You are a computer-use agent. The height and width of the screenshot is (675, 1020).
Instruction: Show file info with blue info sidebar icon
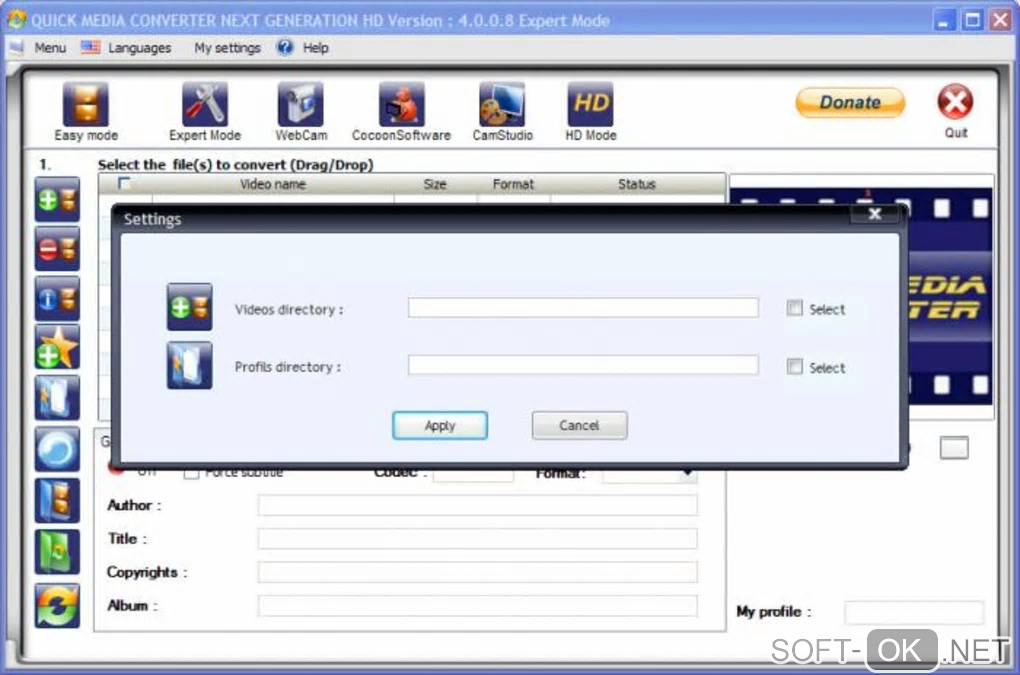(x=58, y=298)
